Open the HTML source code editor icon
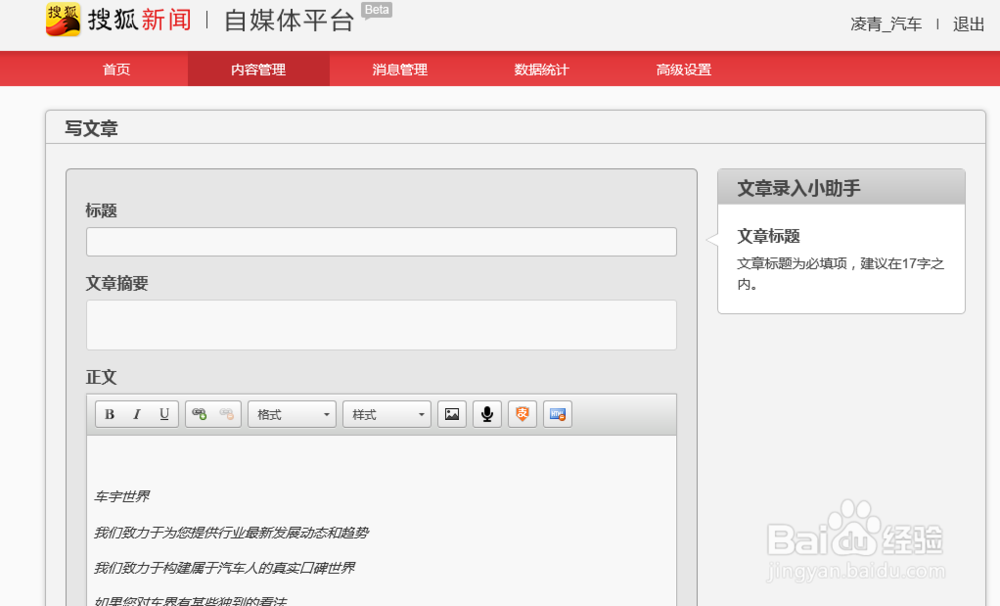This screenshot has width=1000, height=606. click(557, 413)
